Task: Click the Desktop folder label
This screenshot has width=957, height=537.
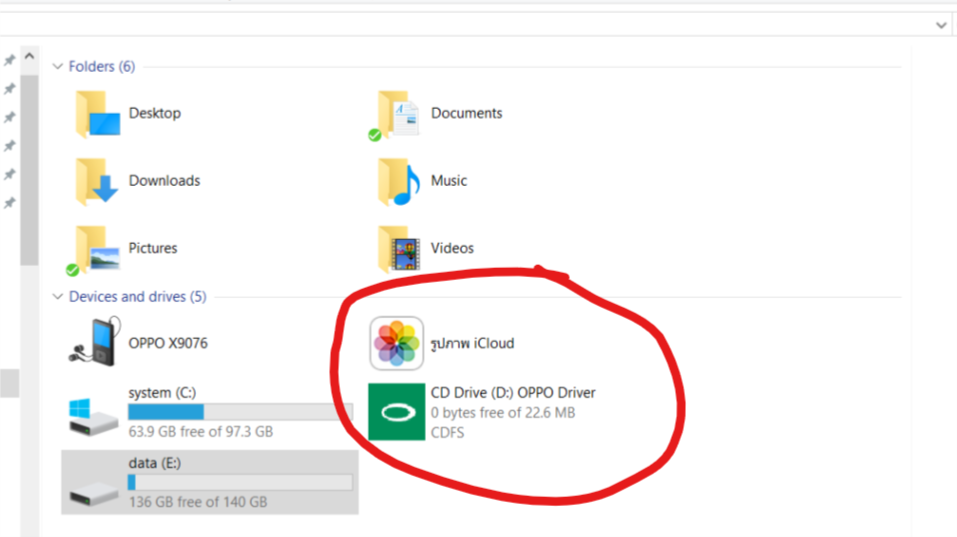Action: coord(154,113)
